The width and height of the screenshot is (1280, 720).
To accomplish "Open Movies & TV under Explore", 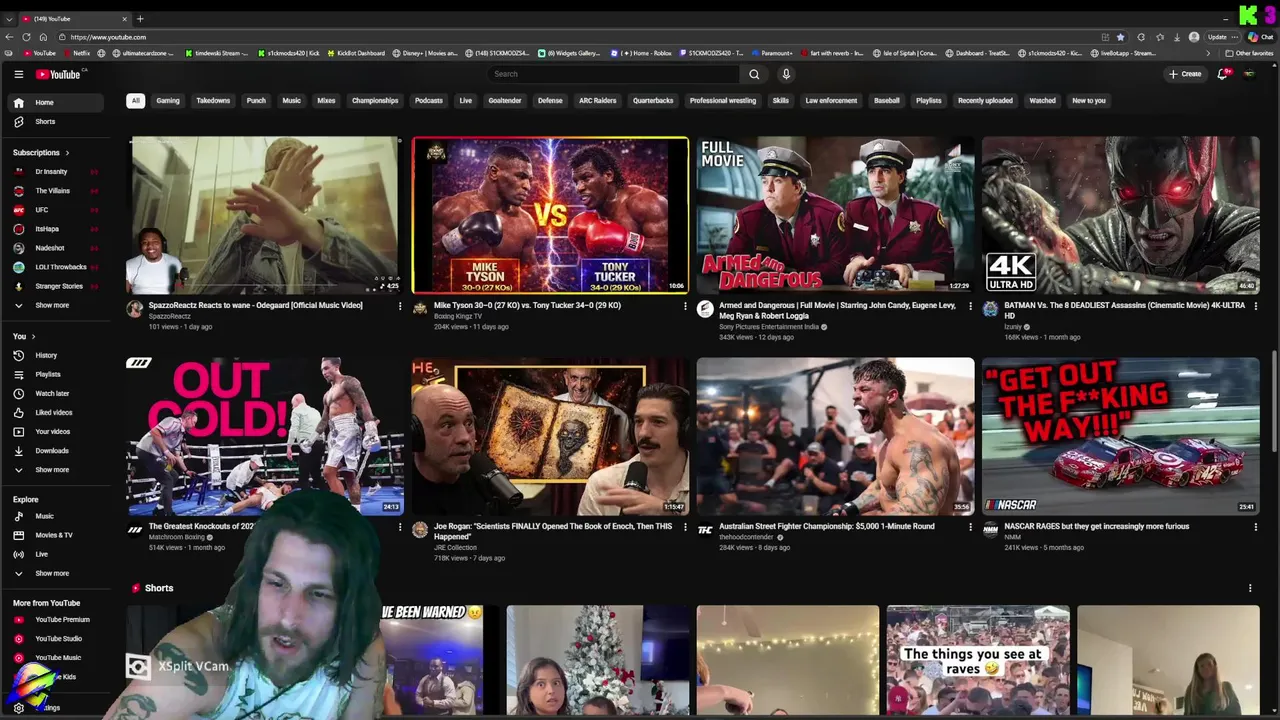I will click(x=56, y=535).
